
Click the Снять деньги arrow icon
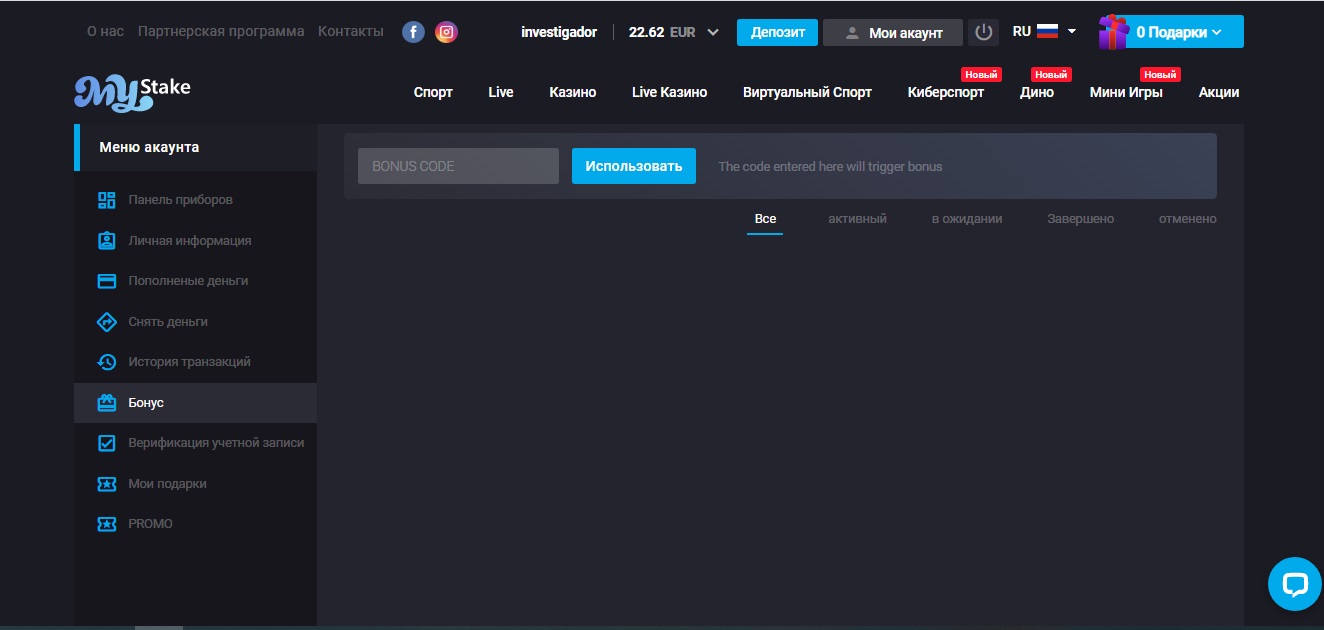click(x=107, y=322)
